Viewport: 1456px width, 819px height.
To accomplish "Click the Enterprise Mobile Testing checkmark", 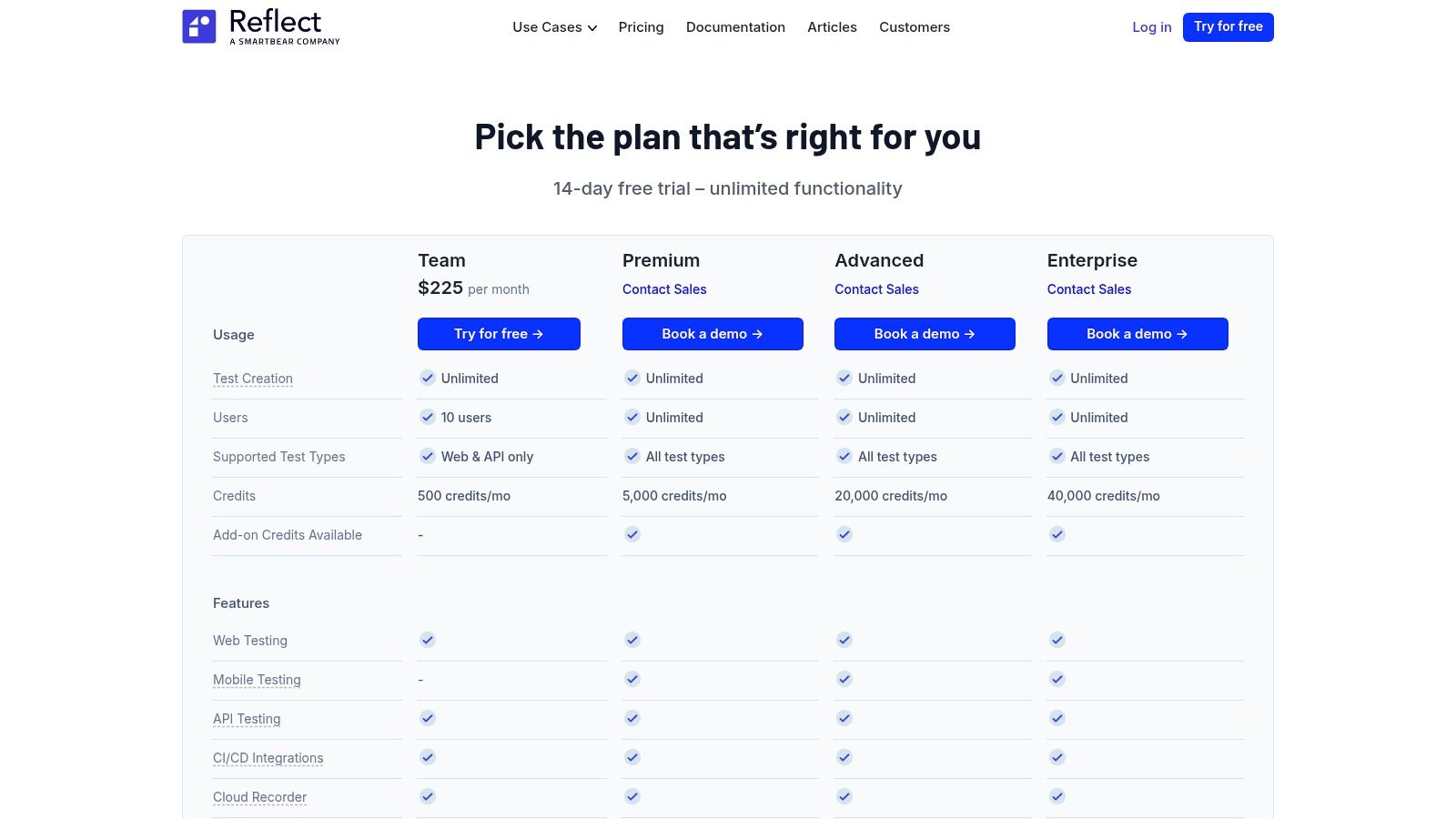I will (x=1057, y=680).
